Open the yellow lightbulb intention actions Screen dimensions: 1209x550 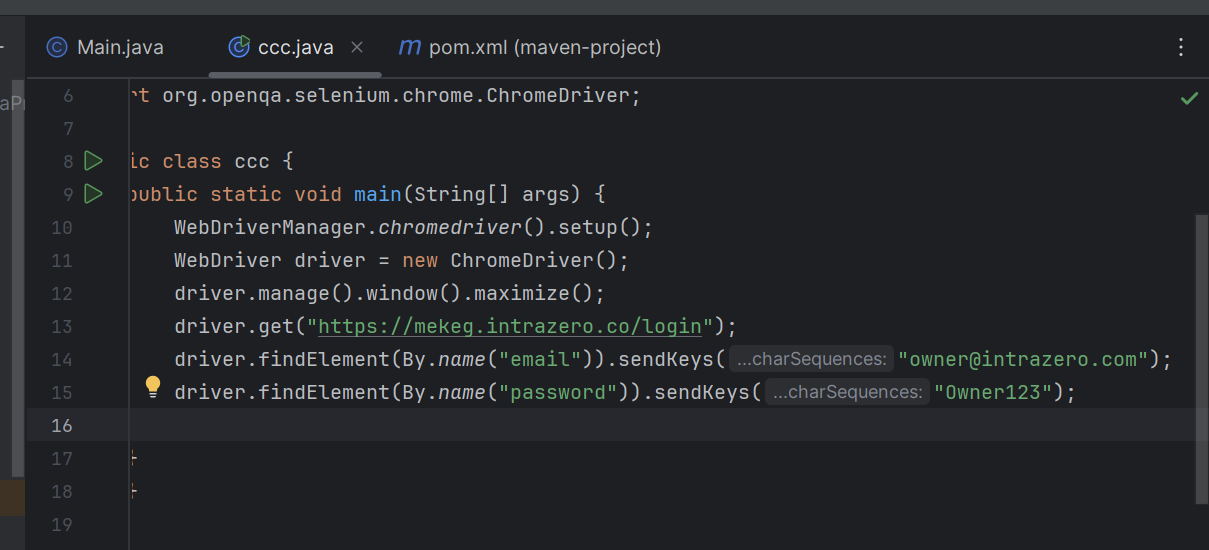point(153,386)
